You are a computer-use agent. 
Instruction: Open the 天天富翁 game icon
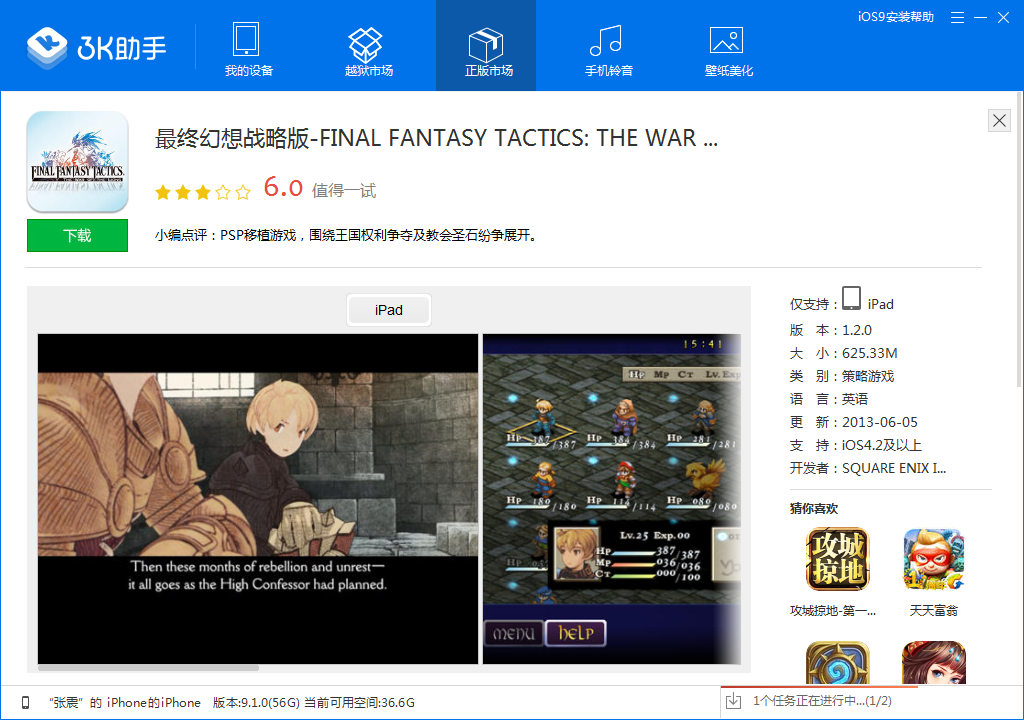point(934,559)
